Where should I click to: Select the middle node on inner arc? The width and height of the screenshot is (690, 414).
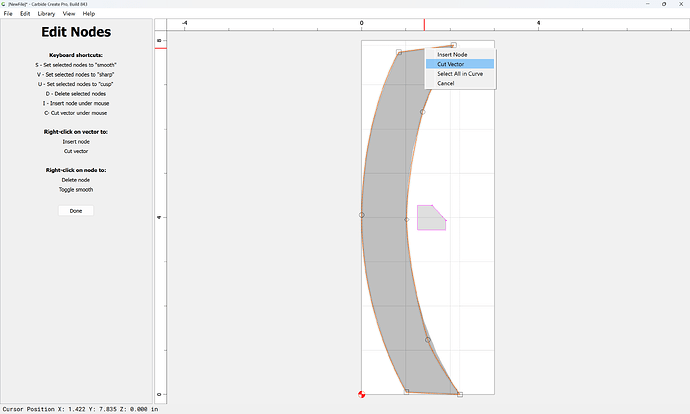click(407, 219)
